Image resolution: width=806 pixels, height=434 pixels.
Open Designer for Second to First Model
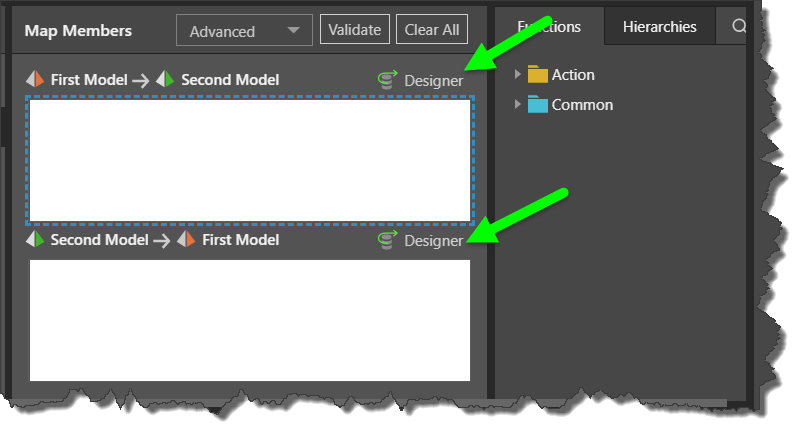click(x=433, y=240)
